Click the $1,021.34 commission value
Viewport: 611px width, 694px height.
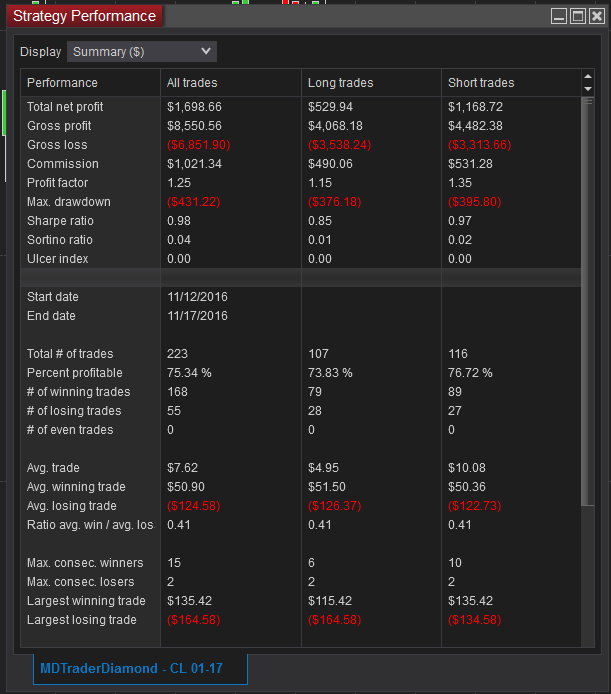click(194, 164)
